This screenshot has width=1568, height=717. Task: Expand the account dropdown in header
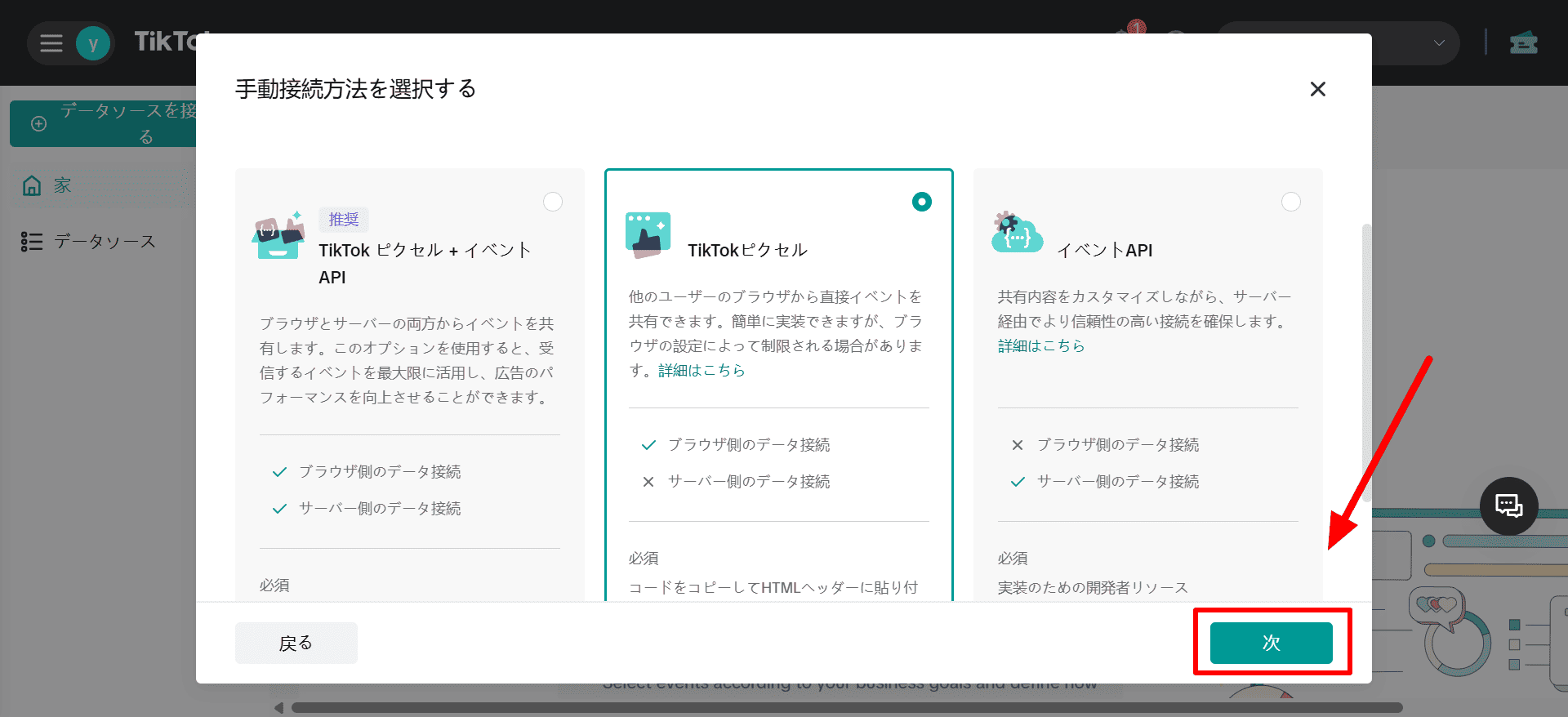[1438, 43]
